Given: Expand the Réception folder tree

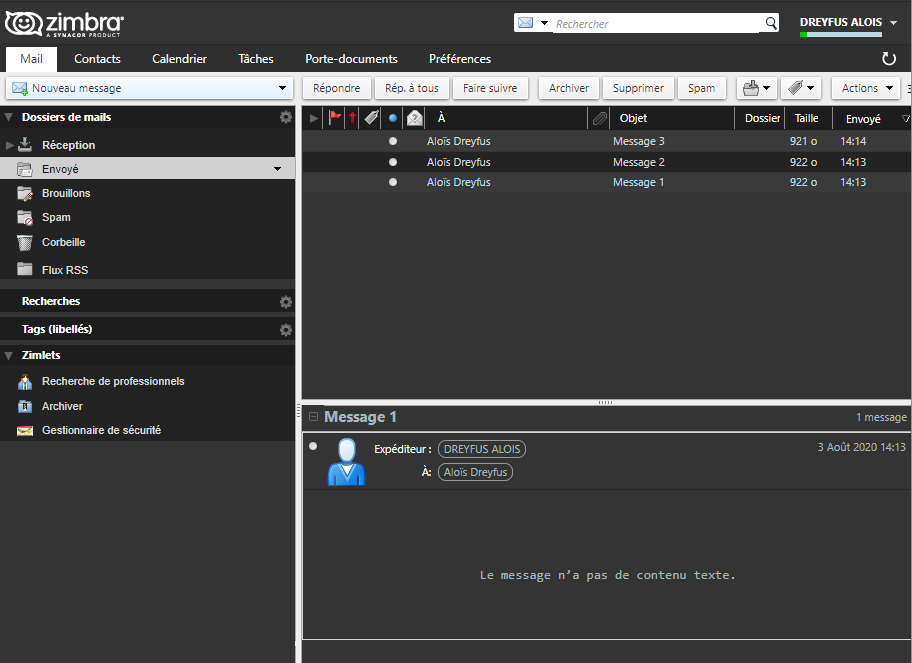Looking at the screenshot, I should pos(9,145).
